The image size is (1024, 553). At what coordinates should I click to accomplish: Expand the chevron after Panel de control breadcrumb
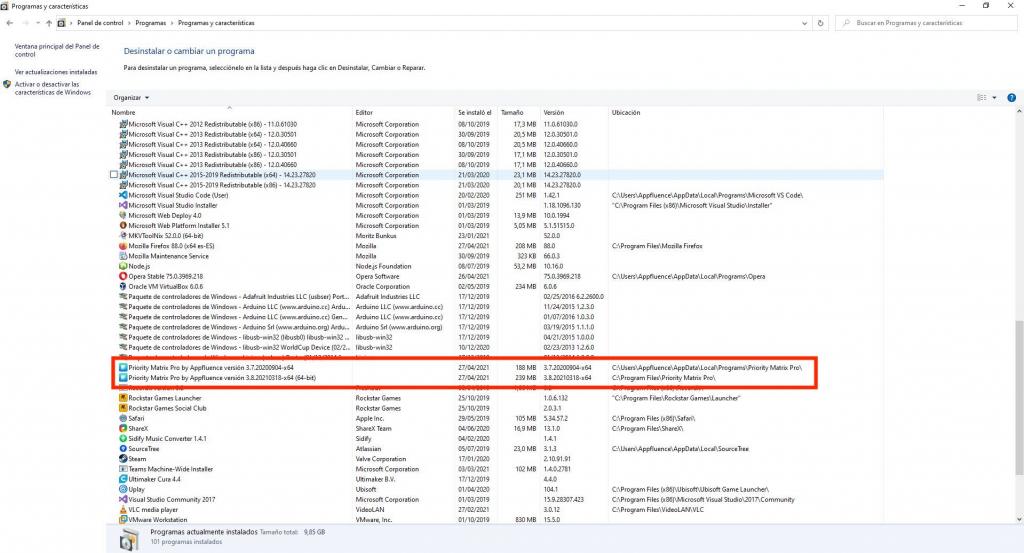pos(129,23)
